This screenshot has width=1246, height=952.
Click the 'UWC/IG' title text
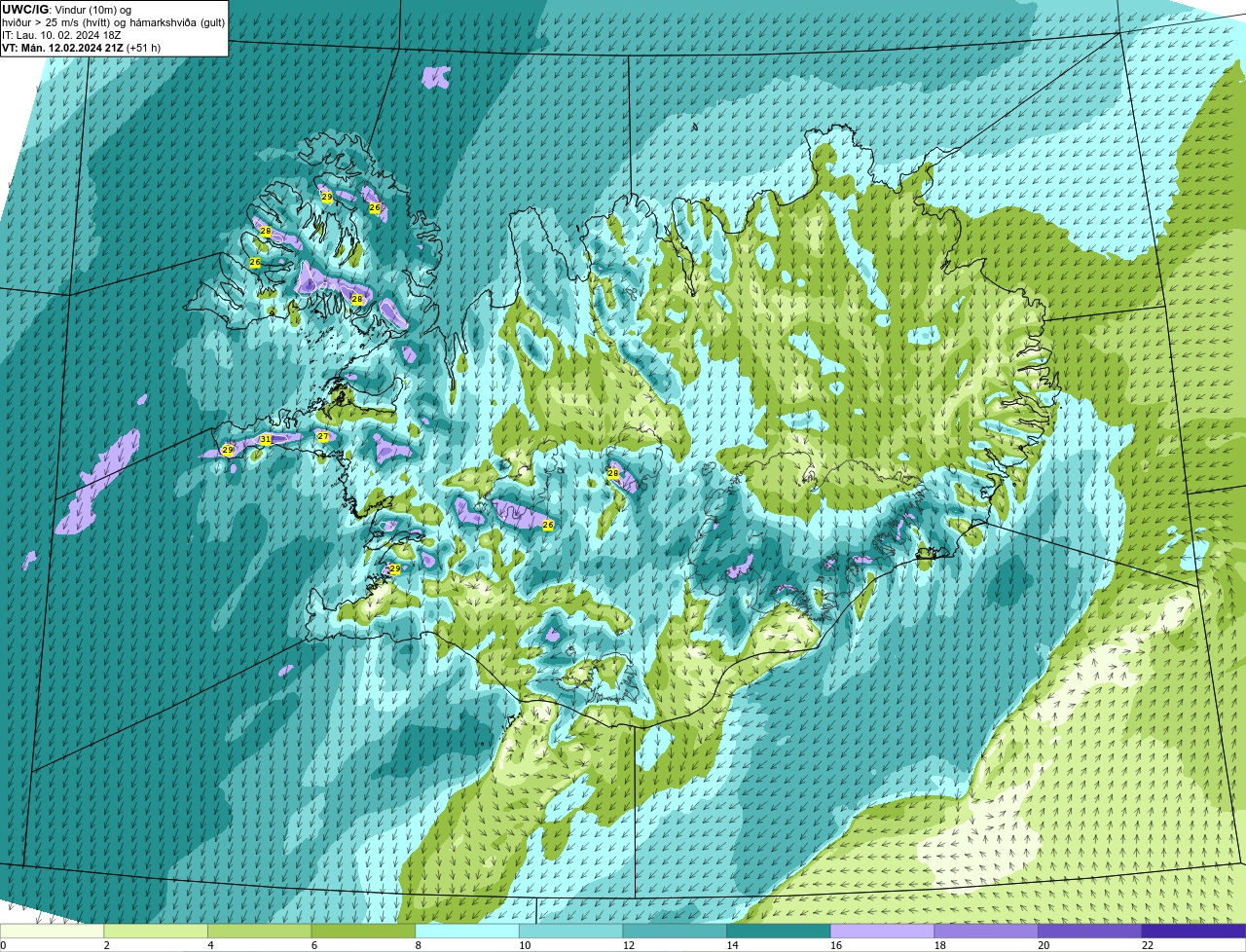(23, 10)
